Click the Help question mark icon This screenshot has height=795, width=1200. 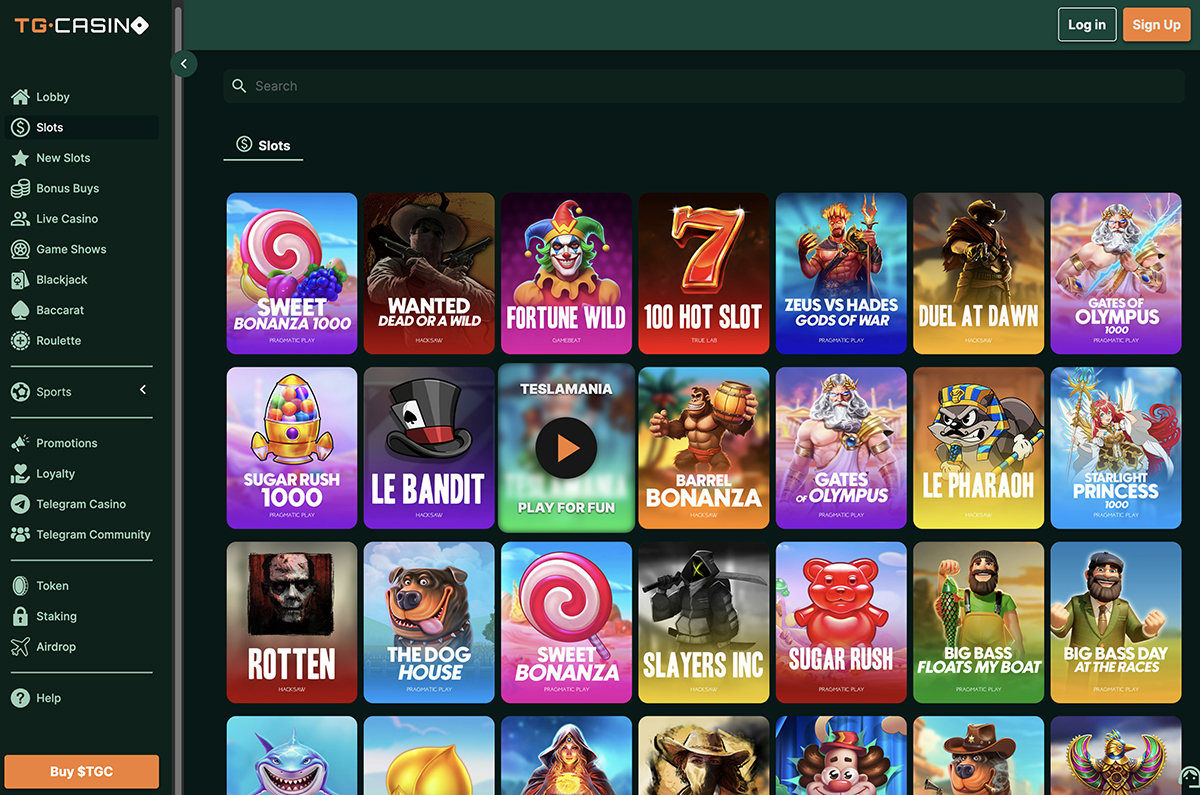(x=20, y=698)
